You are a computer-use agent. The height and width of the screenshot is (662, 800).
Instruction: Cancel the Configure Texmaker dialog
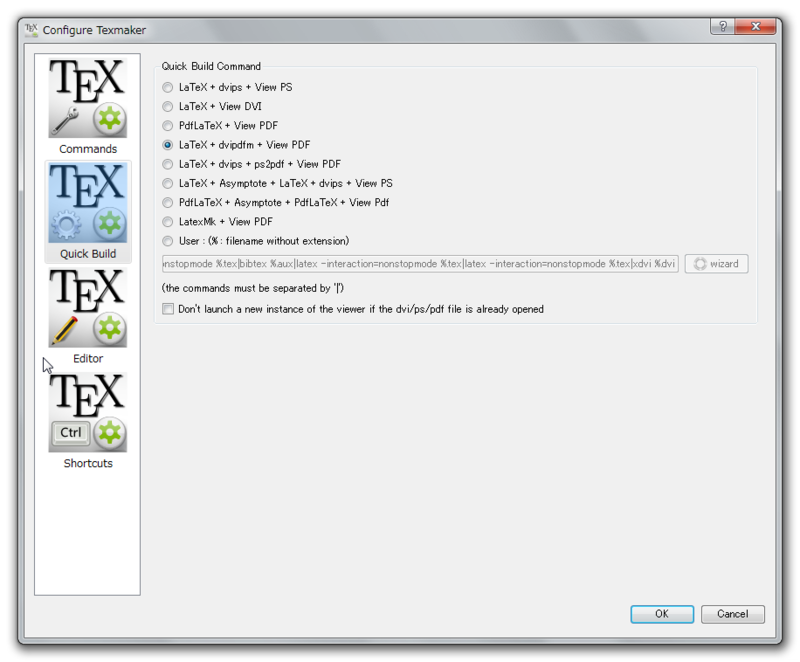tap(733, 614)
